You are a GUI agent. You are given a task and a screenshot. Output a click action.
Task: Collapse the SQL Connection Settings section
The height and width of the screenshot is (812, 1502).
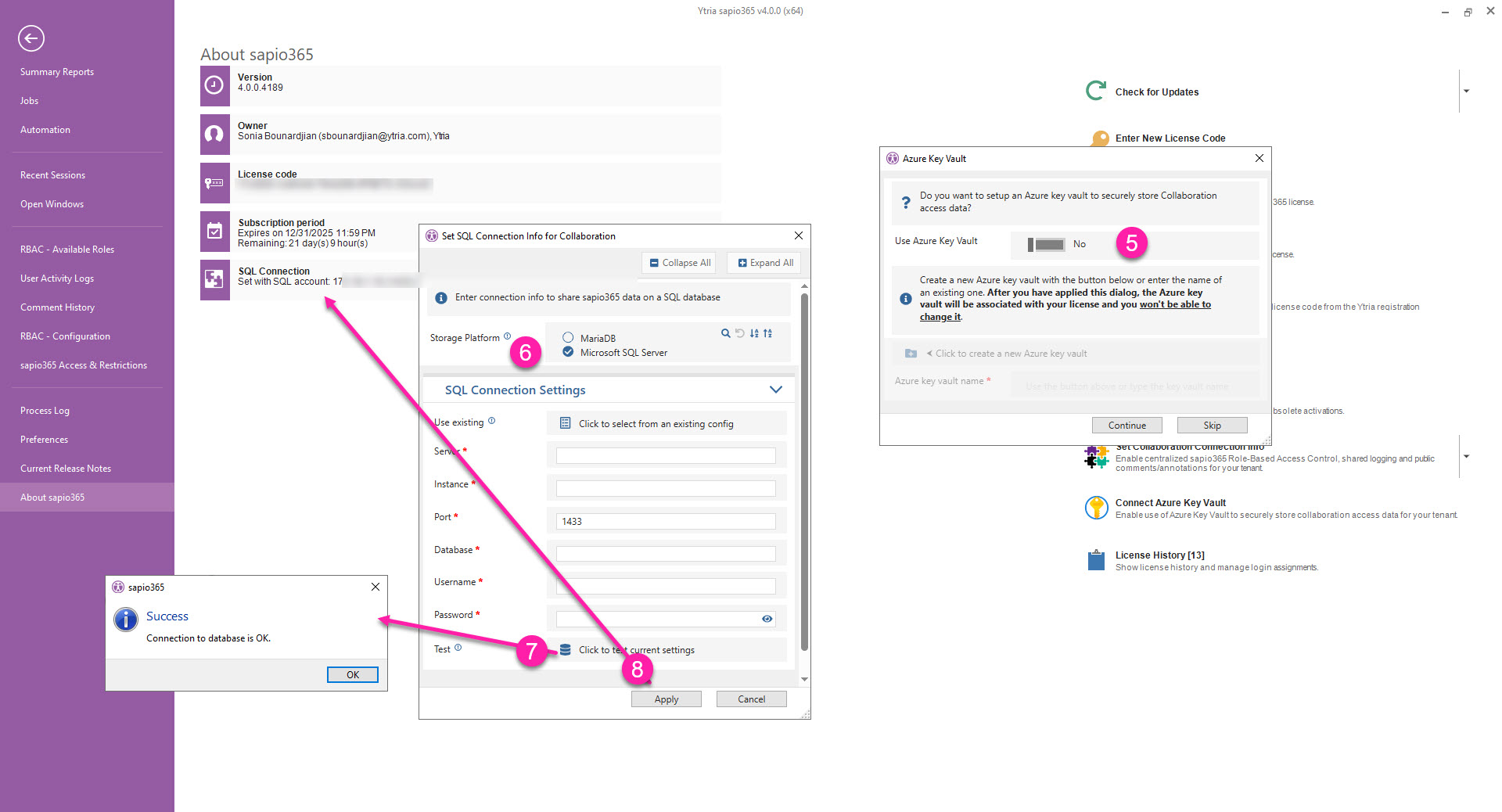[775, 390]
